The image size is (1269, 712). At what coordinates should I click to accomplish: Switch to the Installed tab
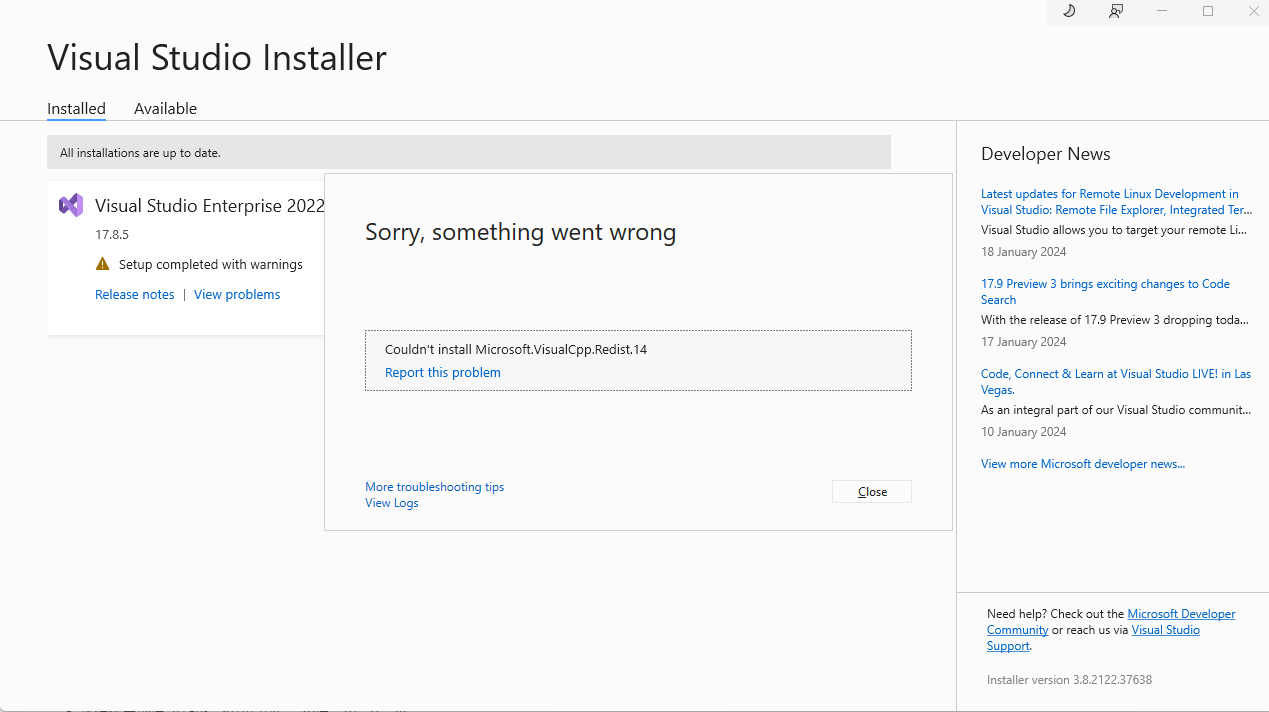click(x=76, y=108)
